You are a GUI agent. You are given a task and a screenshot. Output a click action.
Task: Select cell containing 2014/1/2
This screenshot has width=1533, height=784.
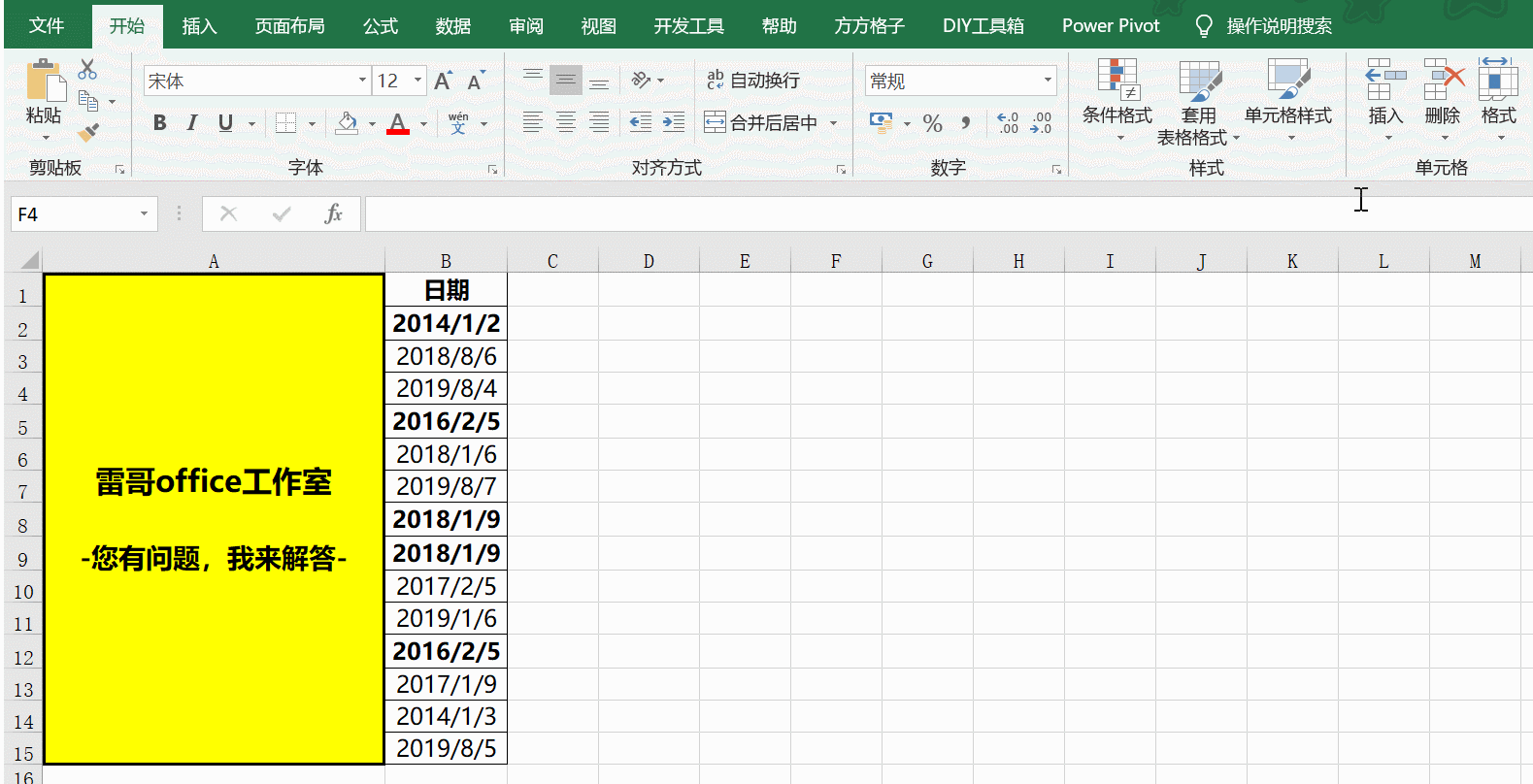click(447, 323)
